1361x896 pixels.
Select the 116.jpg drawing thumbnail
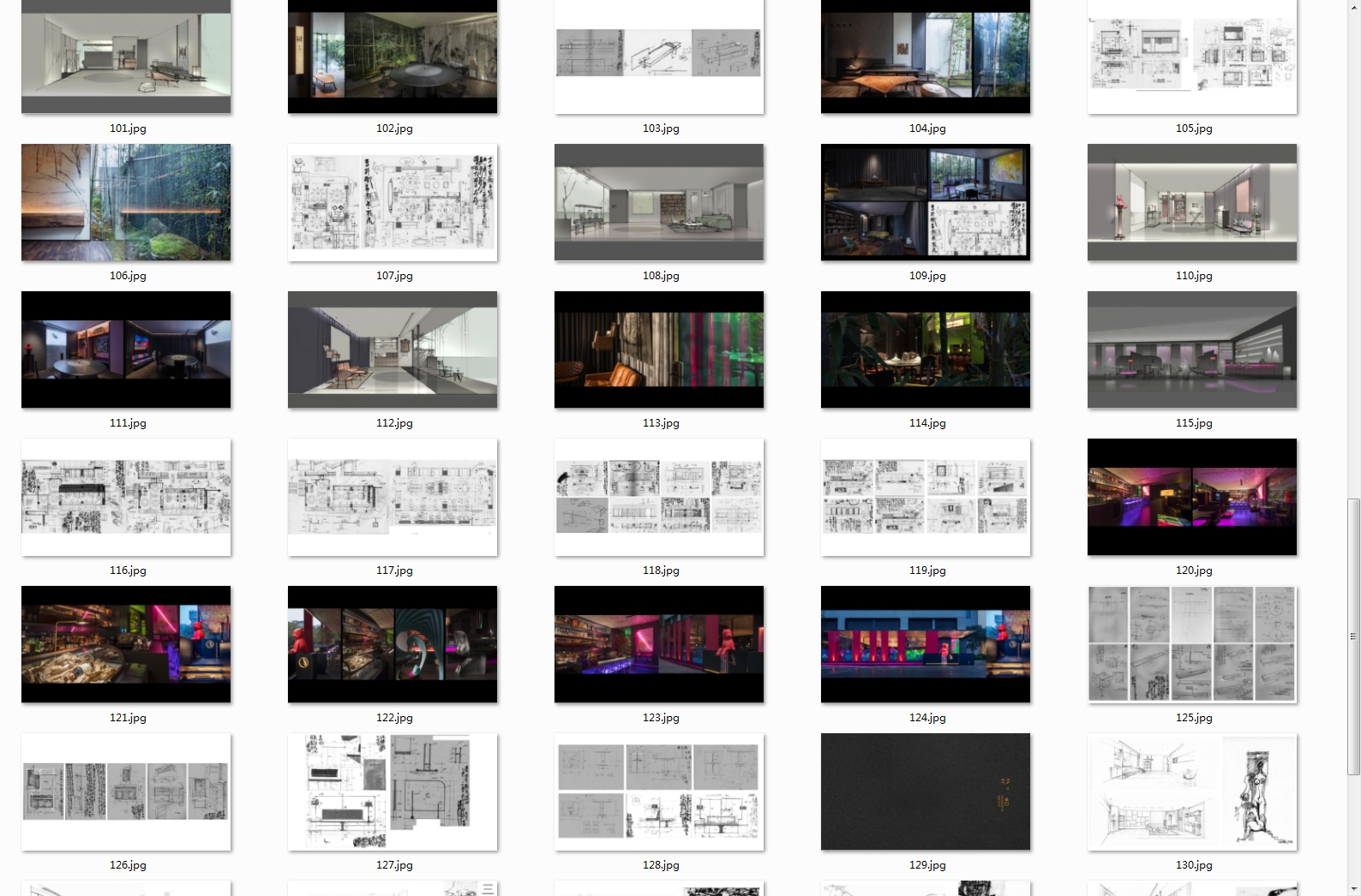(126, 497)
